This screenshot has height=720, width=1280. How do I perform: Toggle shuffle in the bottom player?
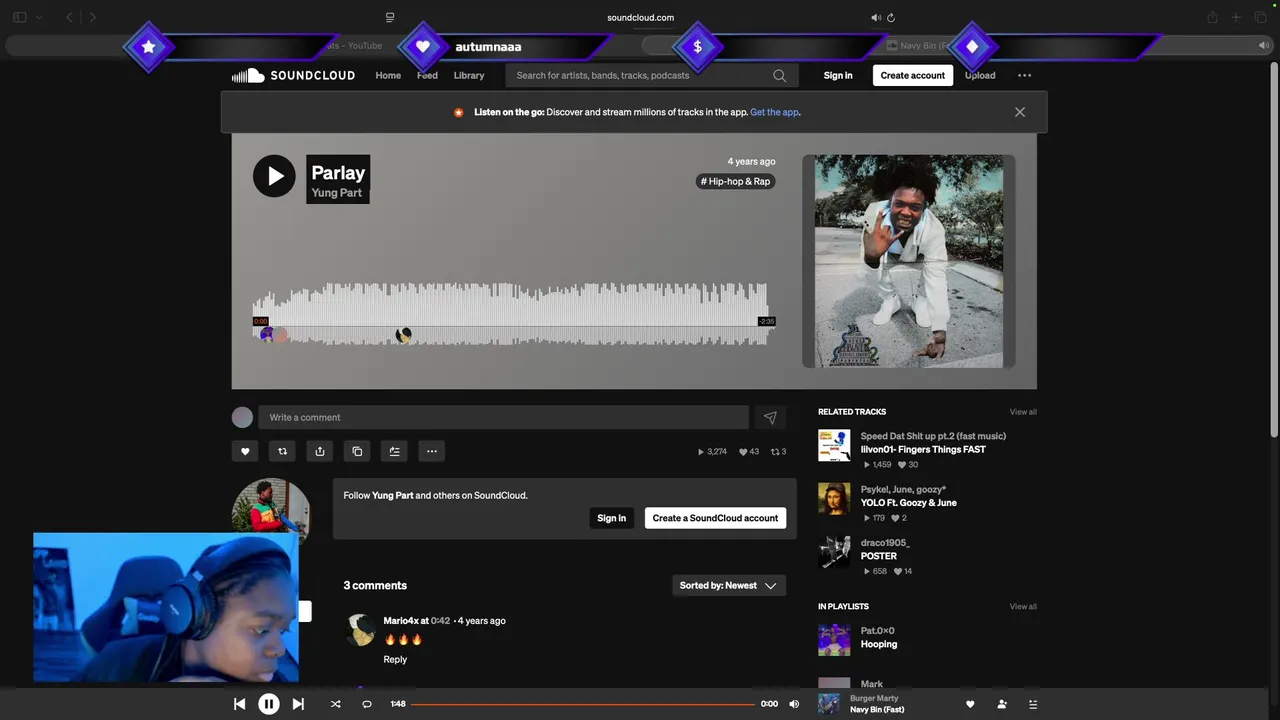point(336,704)
